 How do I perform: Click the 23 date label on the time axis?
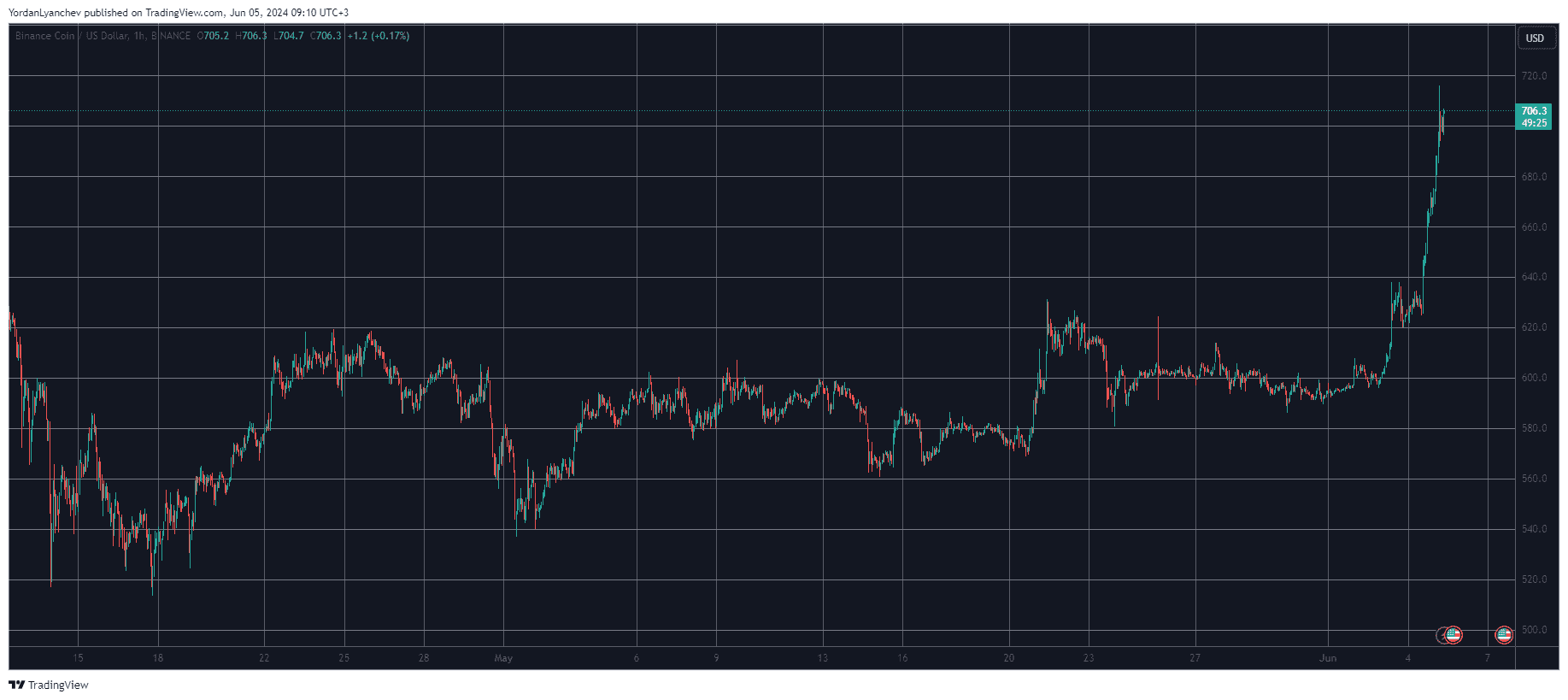[1089, 658]
